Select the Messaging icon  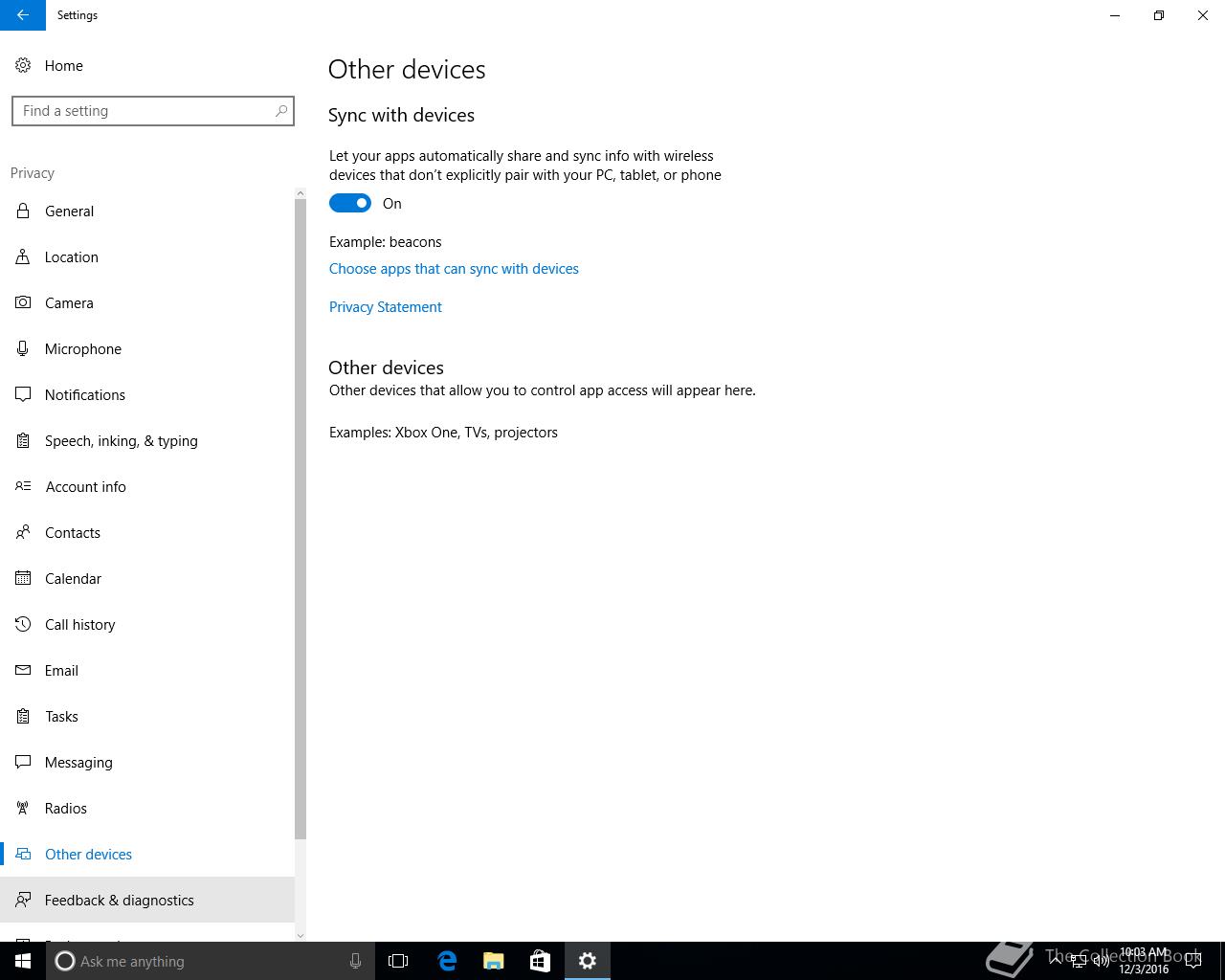[x=23, y=762]
